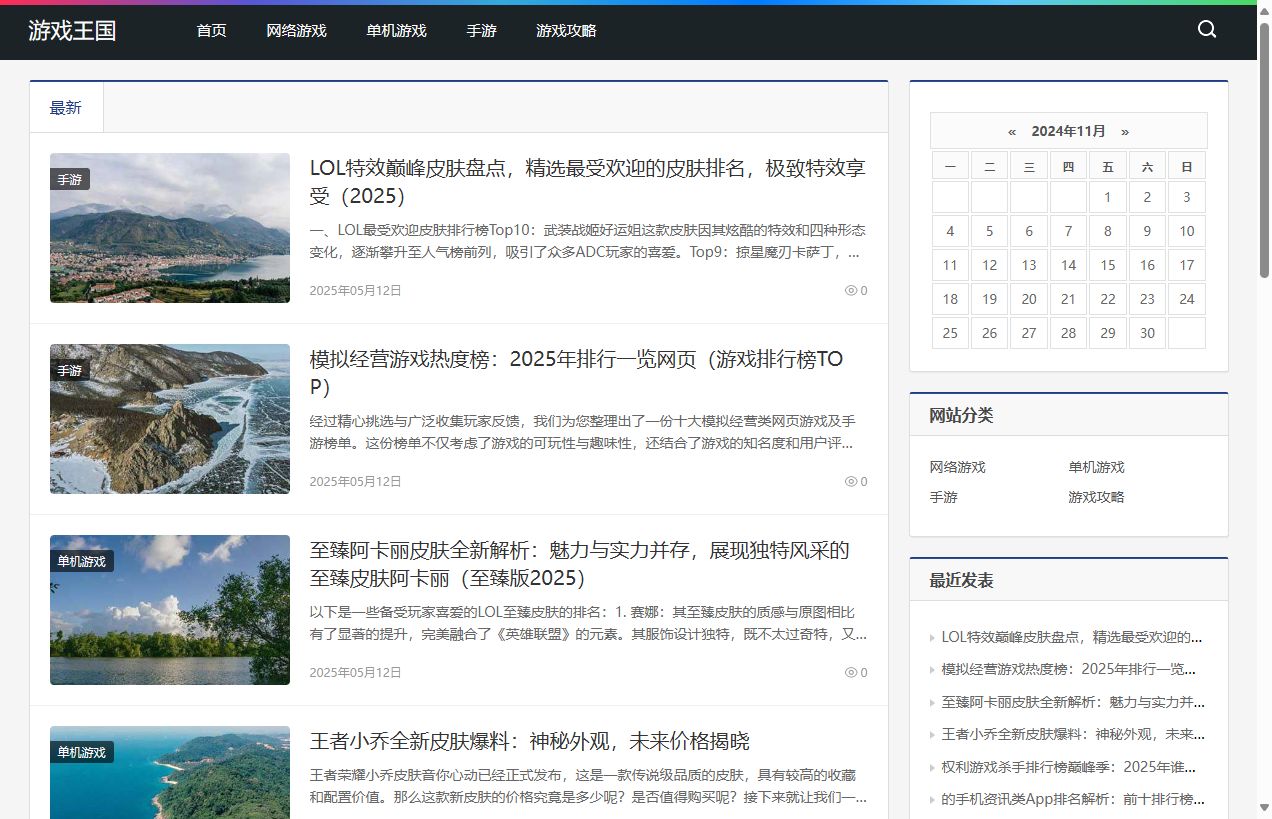Image resolution: width=1272 pixels, height=819 pixels.
Task: Click the 手游 category badge on first article
Action: pos(70,180)
